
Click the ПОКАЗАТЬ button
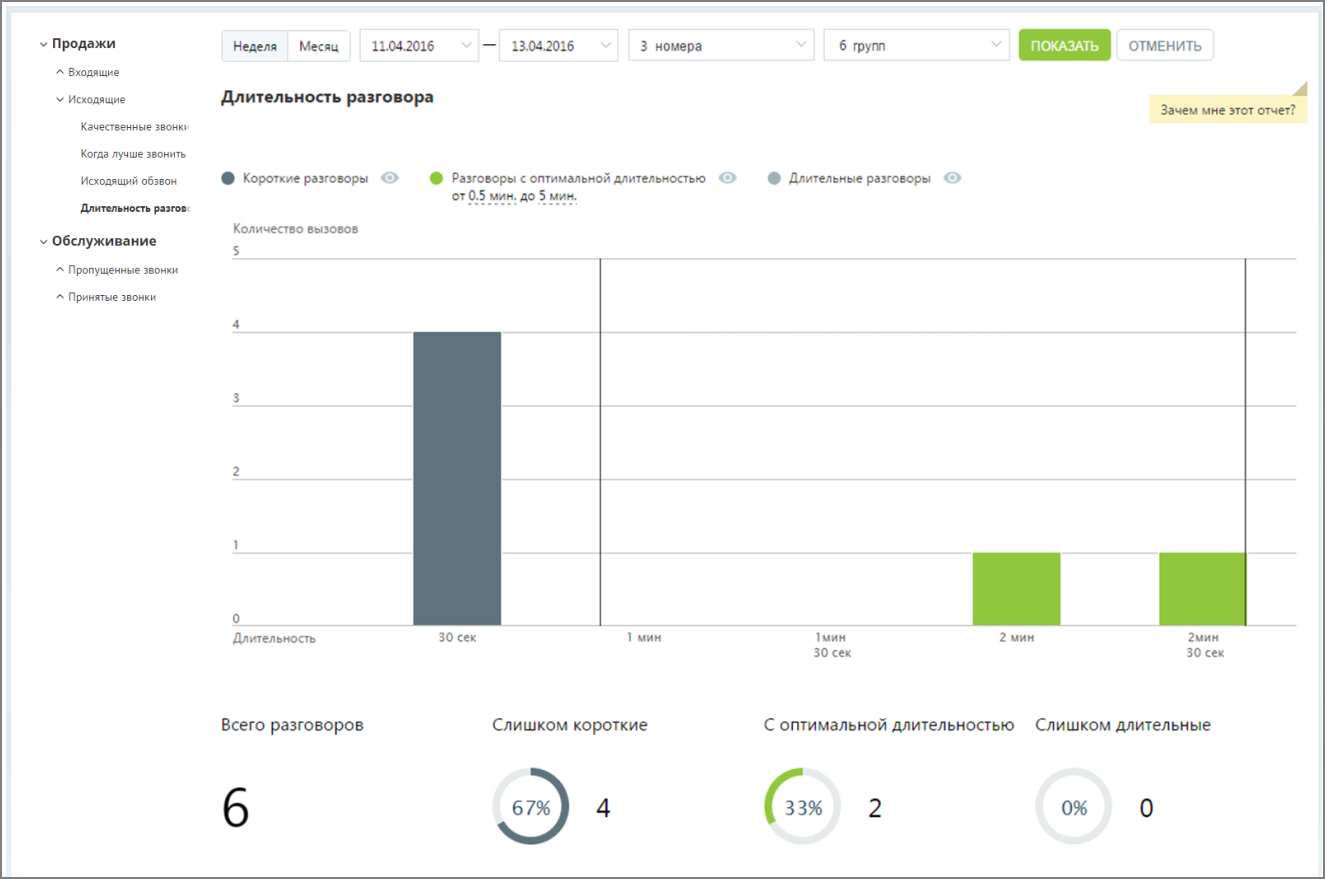click(1065, 46)
